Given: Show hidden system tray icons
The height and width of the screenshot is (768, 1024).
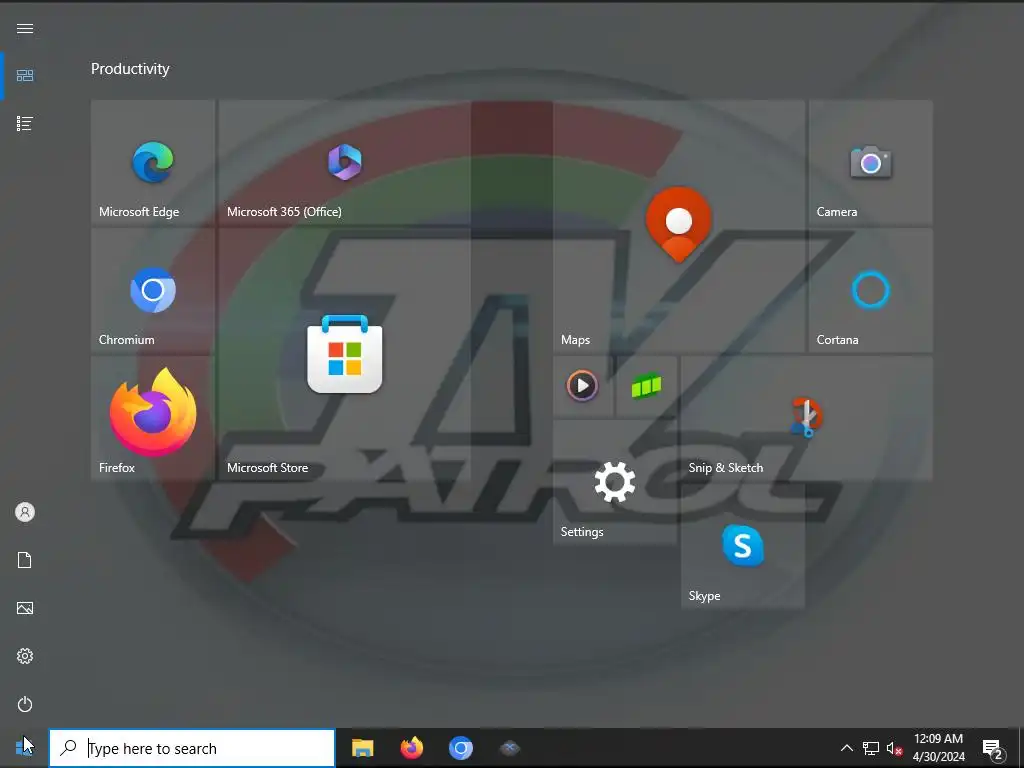Looking at the screenshot, I should click(x=846, y=748).
